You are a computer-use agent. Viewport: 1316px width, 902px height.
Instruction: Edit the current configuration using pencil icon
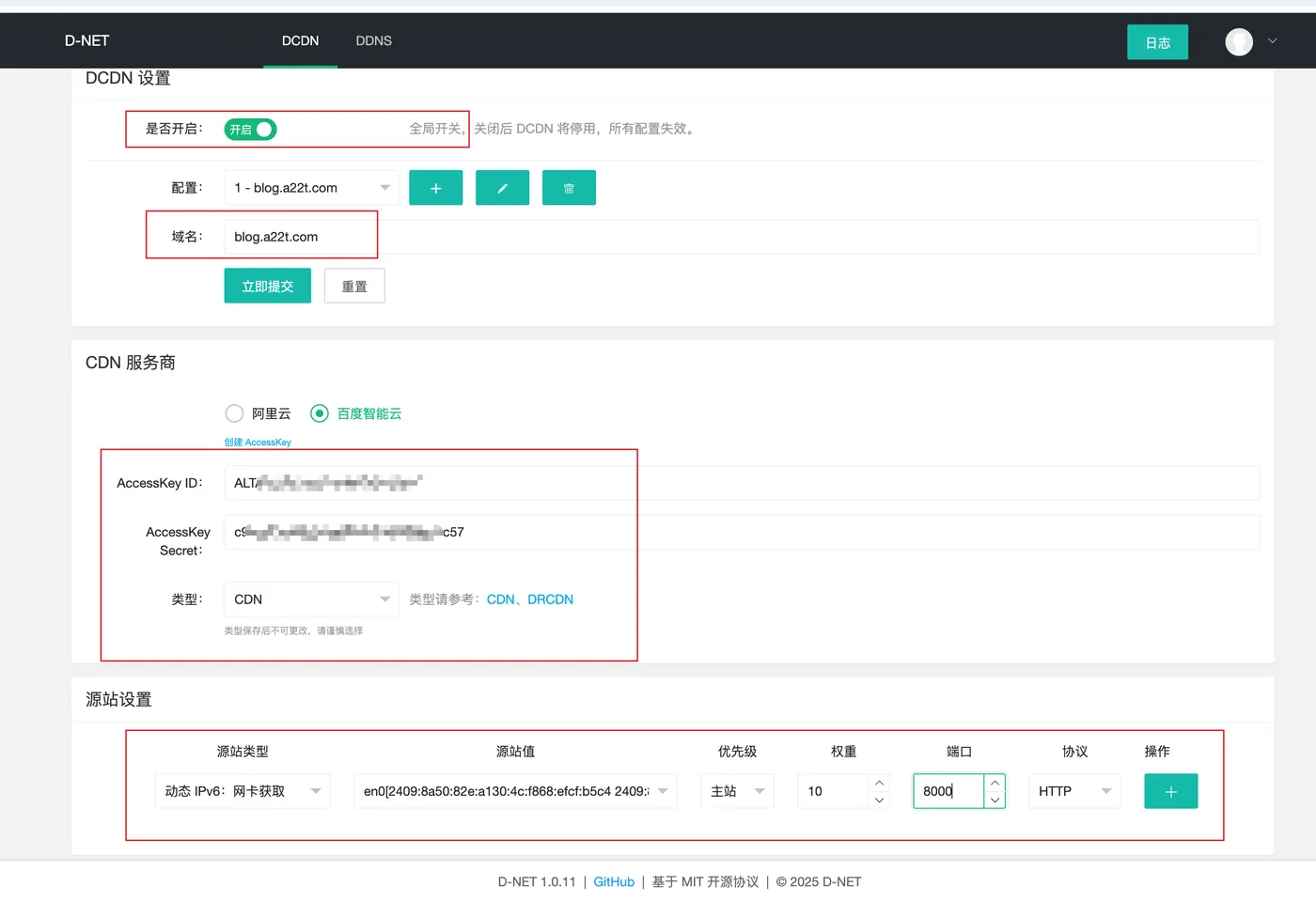click(x=502, y=187)
